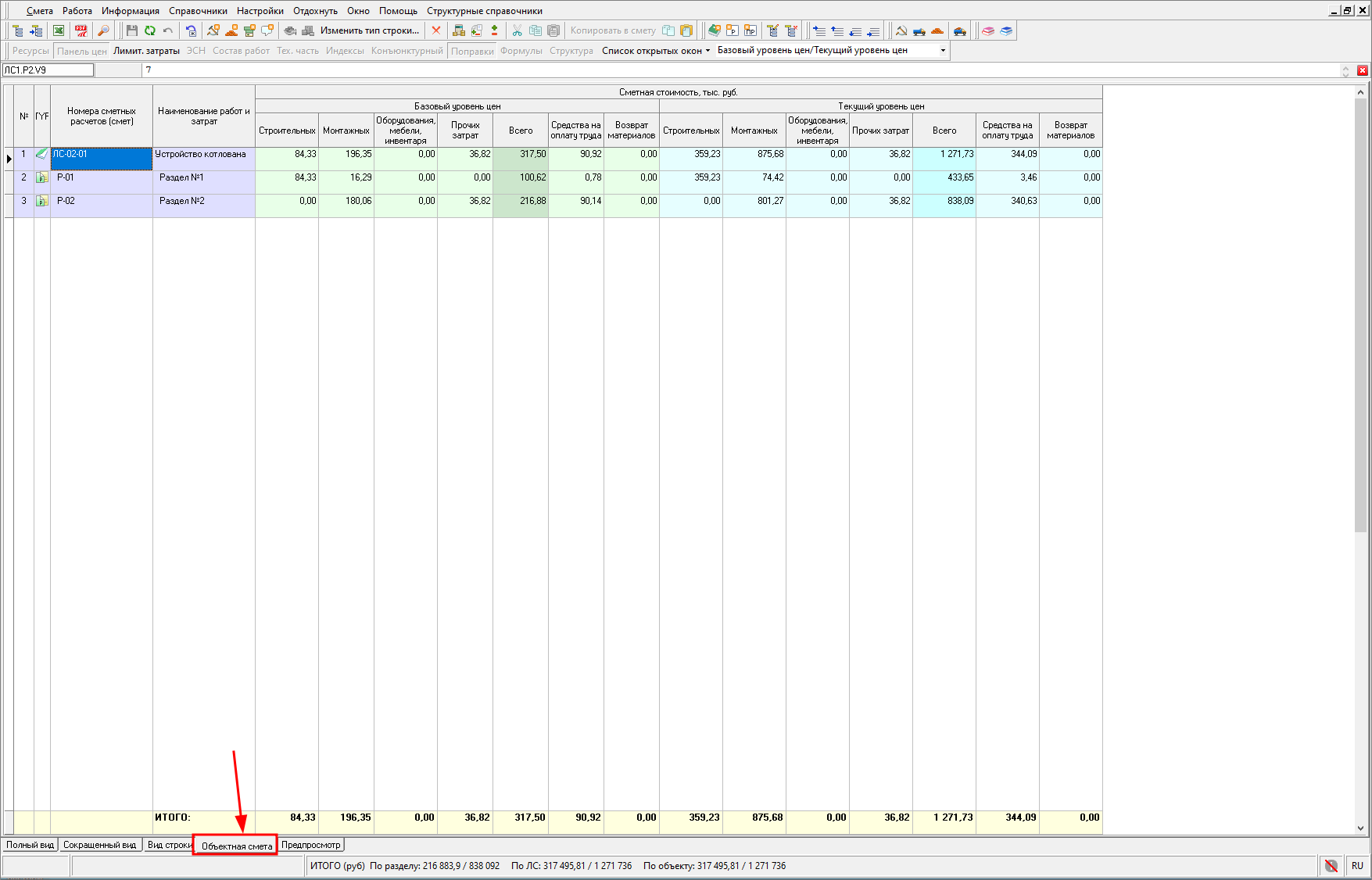
Task: Click the red crossed-out icon in status bar
Action: (1331, 865)
